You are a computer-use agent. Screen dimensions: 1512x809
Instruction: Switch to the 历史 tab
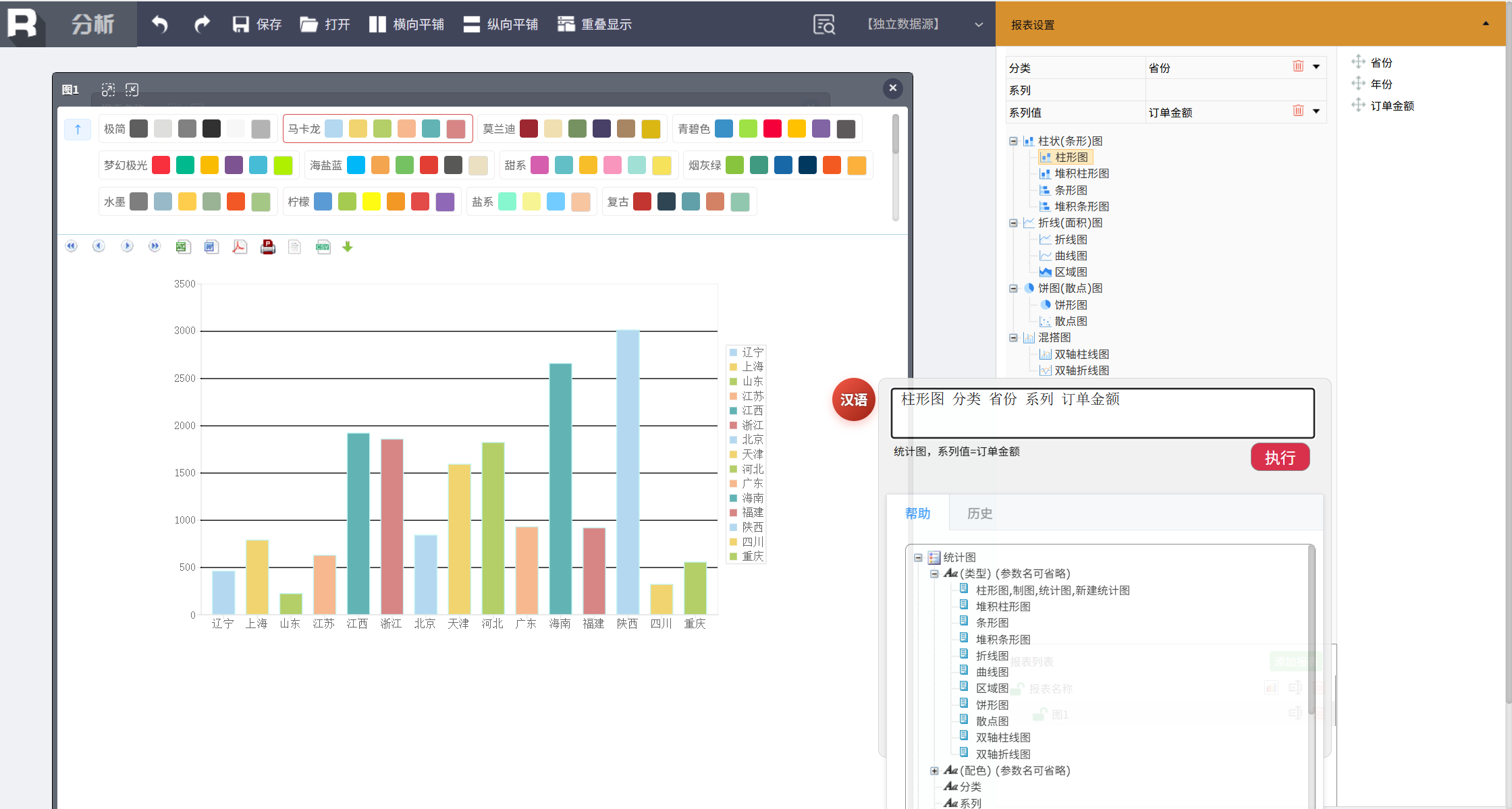979,513
